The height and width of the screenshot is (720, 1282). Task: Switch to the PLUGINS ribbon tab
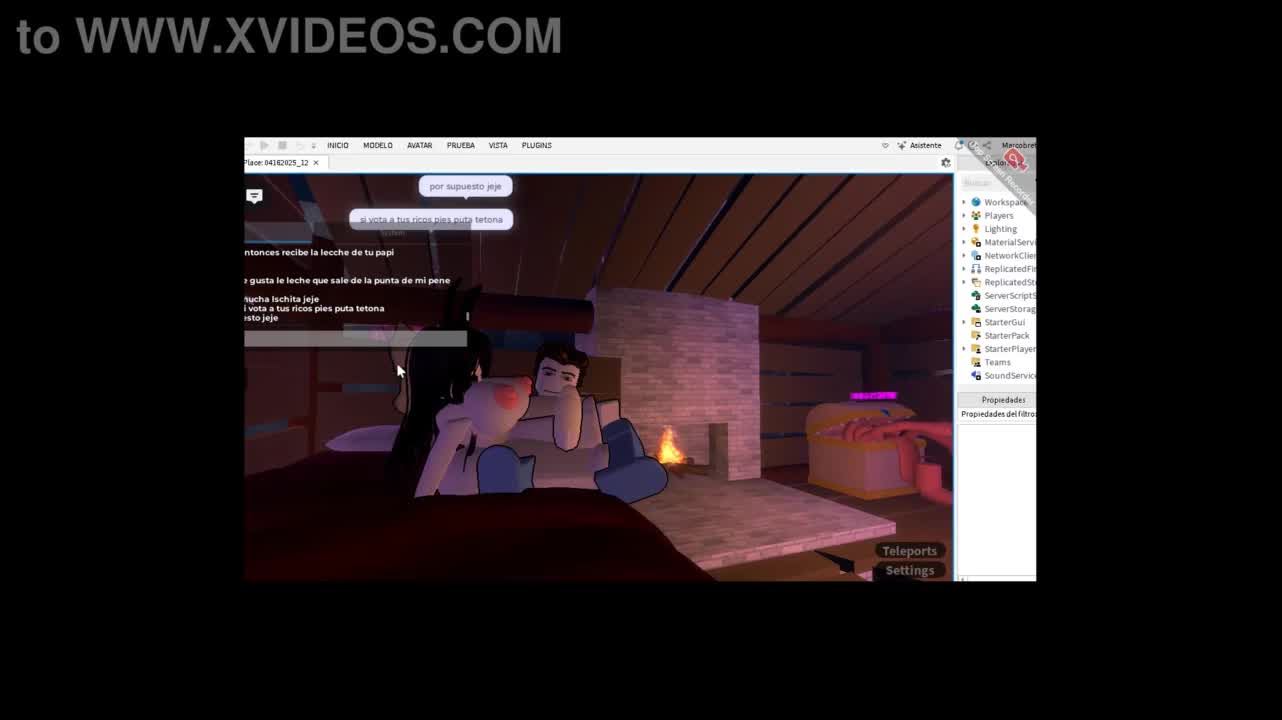click(536, 145)
